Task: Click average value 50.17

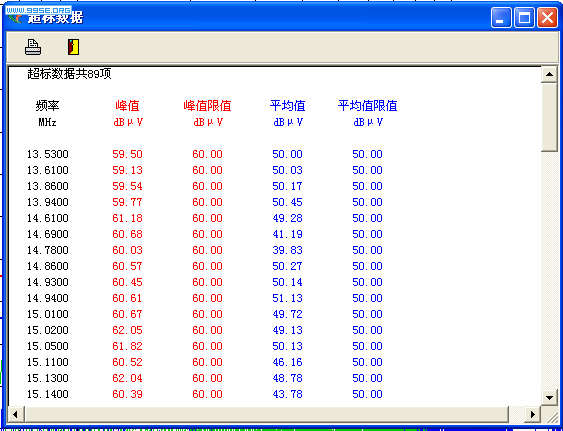Action: (287, 186)
